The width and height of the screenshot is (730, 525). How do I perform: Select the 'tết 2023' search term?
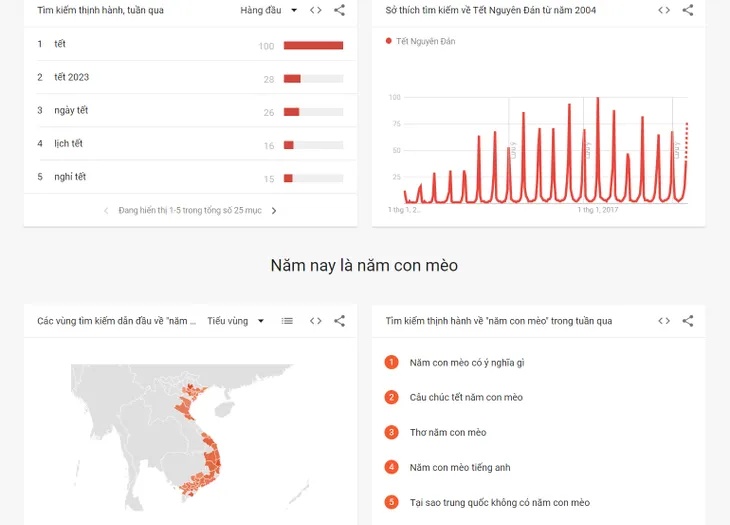[x=71, y=77]
